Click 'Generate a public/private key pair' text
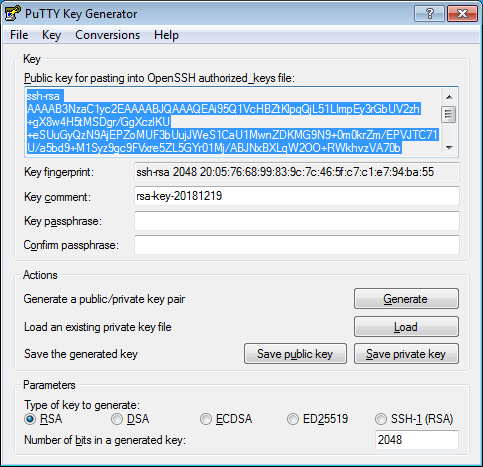Screen dimensions: 483x467 (104, 299)
